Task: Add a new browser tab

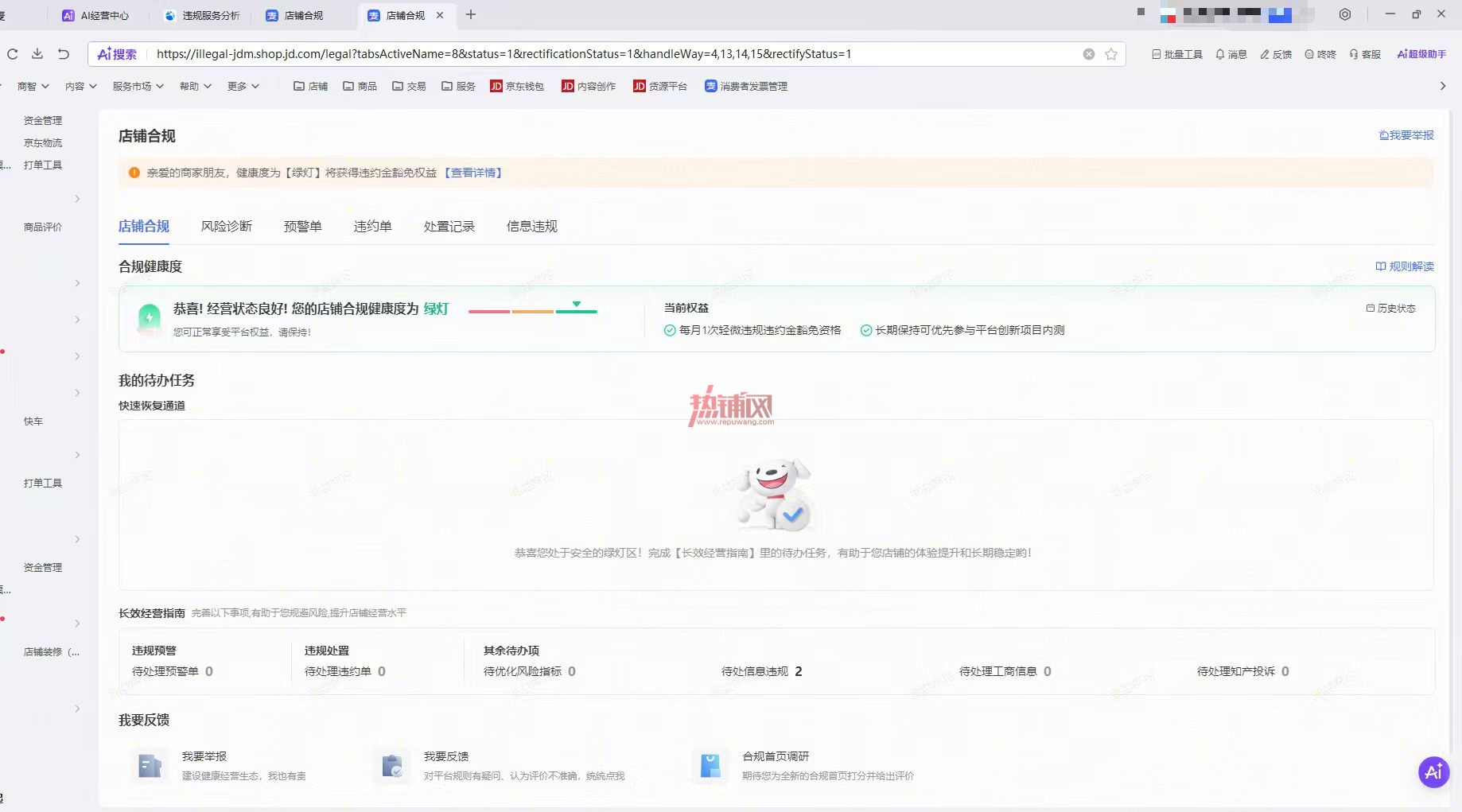Action: (x=471, y=14)
